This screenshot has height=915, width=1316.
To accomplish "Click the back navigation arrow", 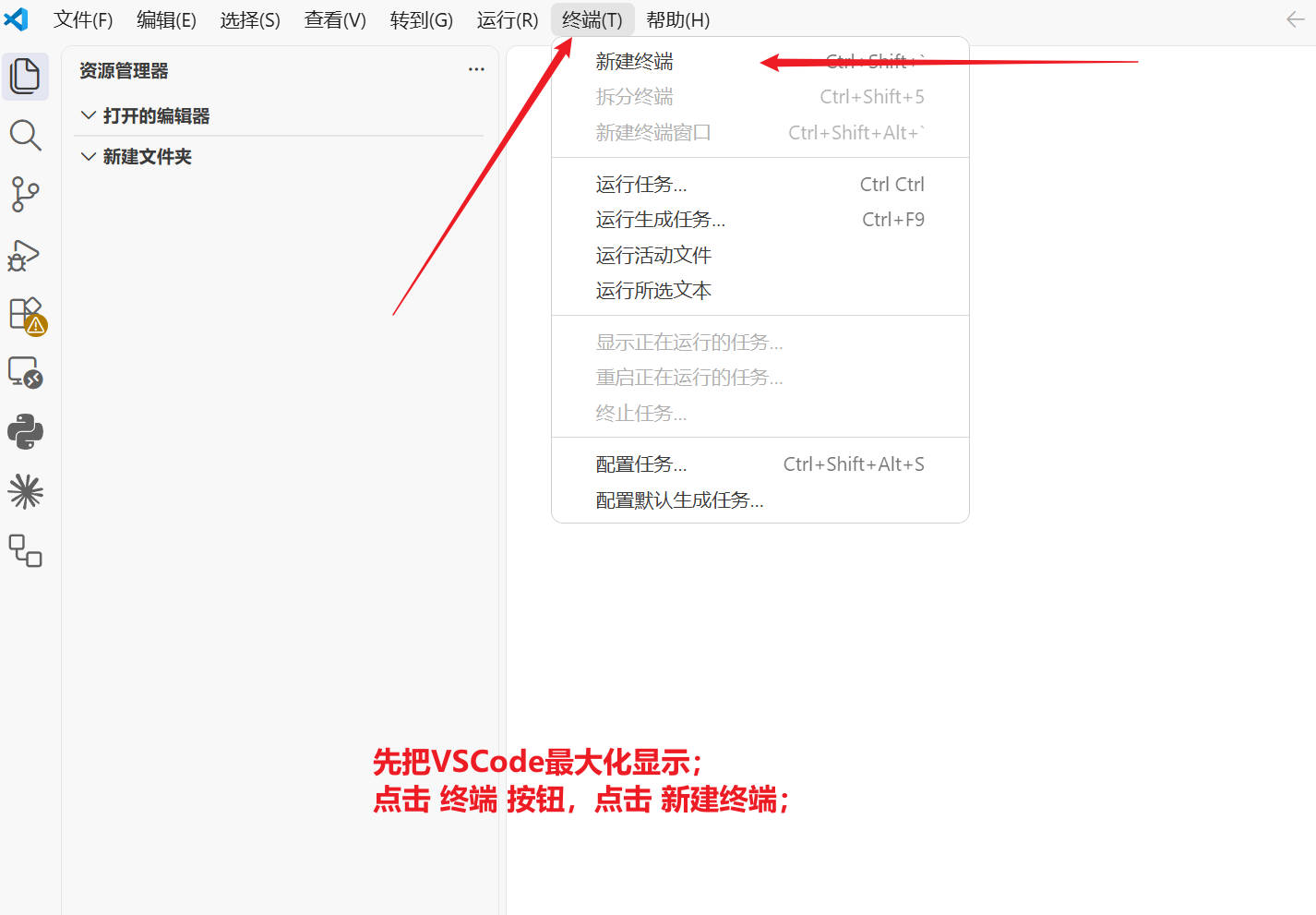I will (x=1296, y=19).
